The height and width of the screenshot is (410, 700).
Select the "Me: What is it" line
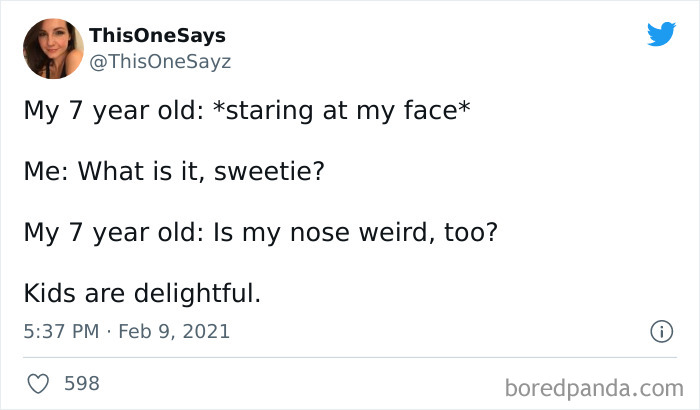coord(106,173)
